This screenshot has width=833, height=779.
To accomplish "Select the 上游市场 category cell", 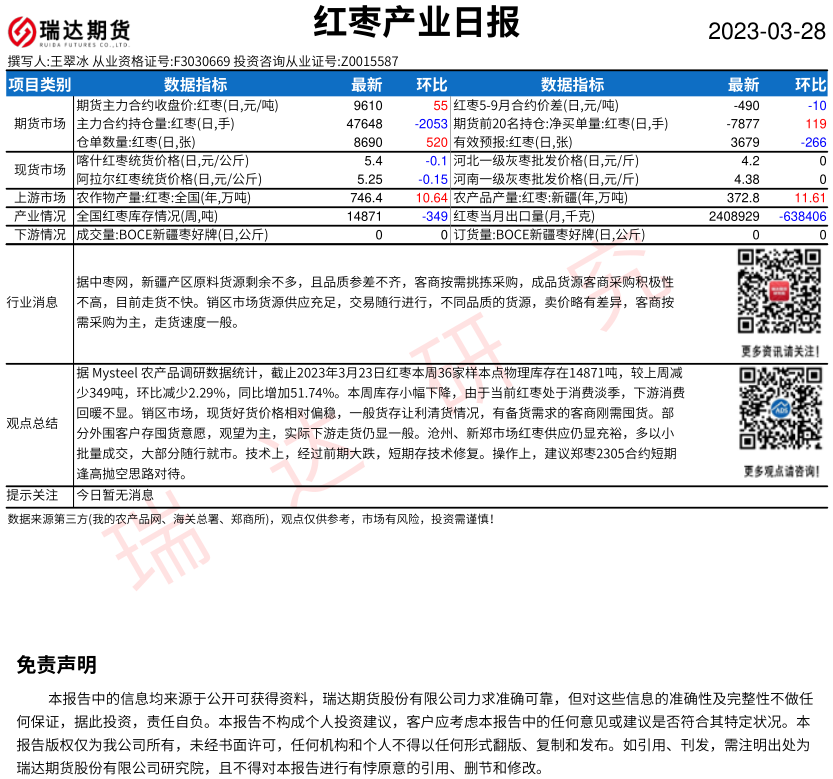I will 39,198.
